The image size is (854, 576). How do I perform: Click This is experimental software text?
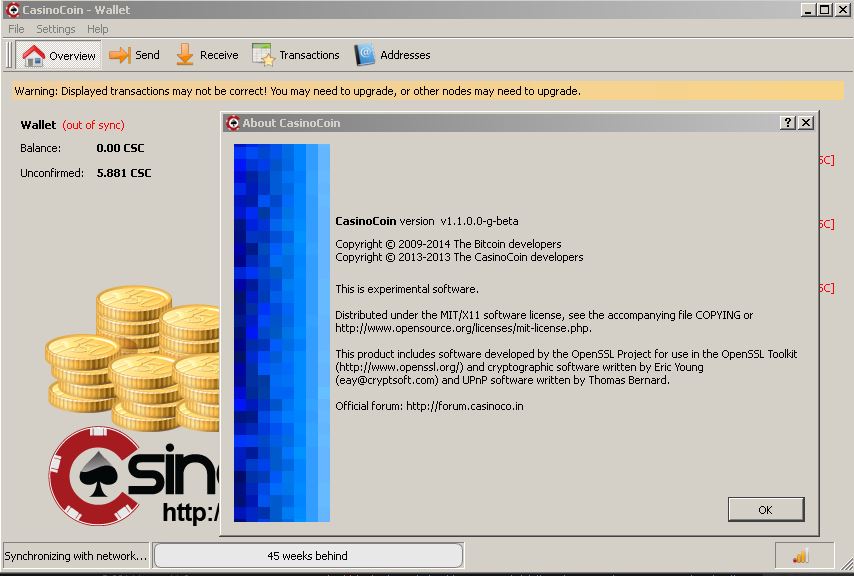[x=407, y=289]
